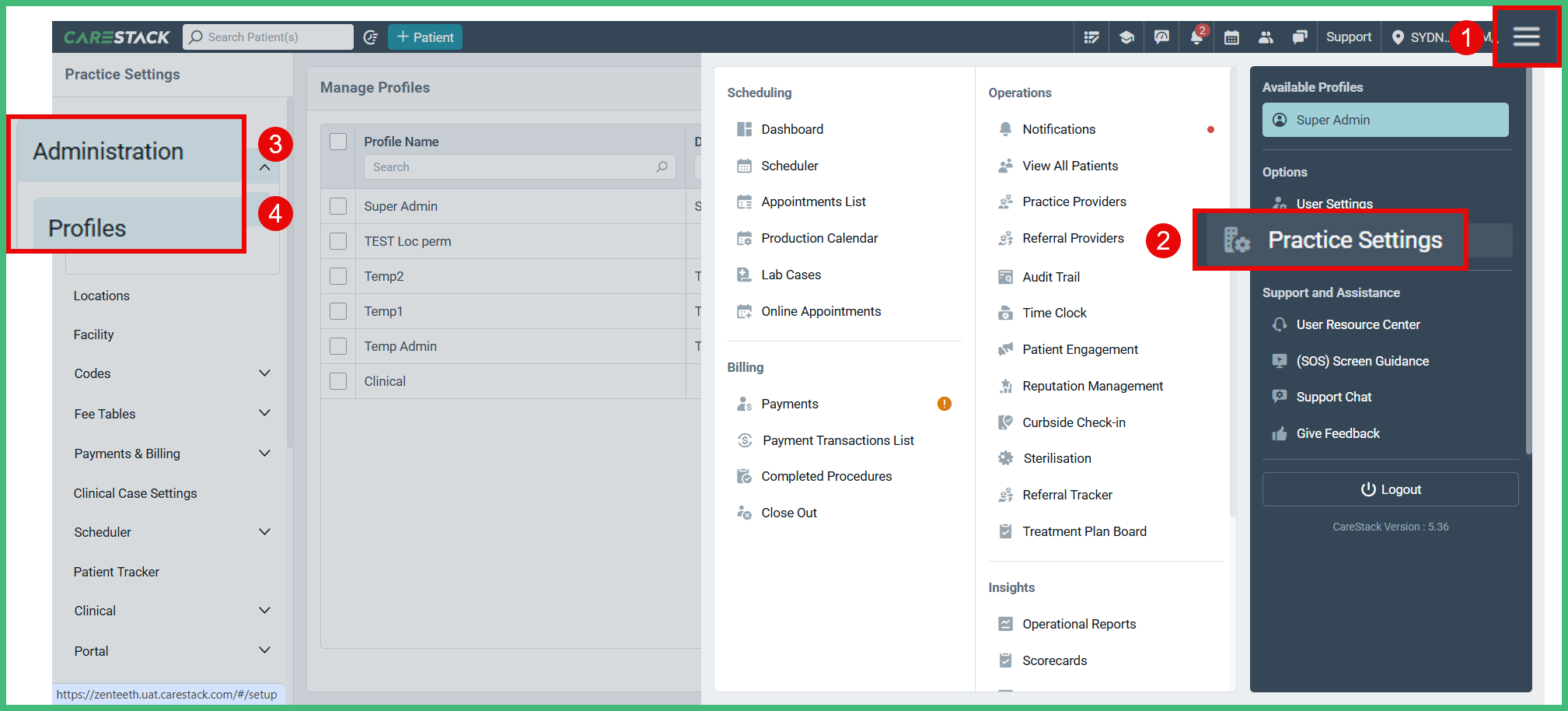Viewport: 1568px width, 711px height.
Task: Open the calendar icon in top bar
Action: 1231,37
